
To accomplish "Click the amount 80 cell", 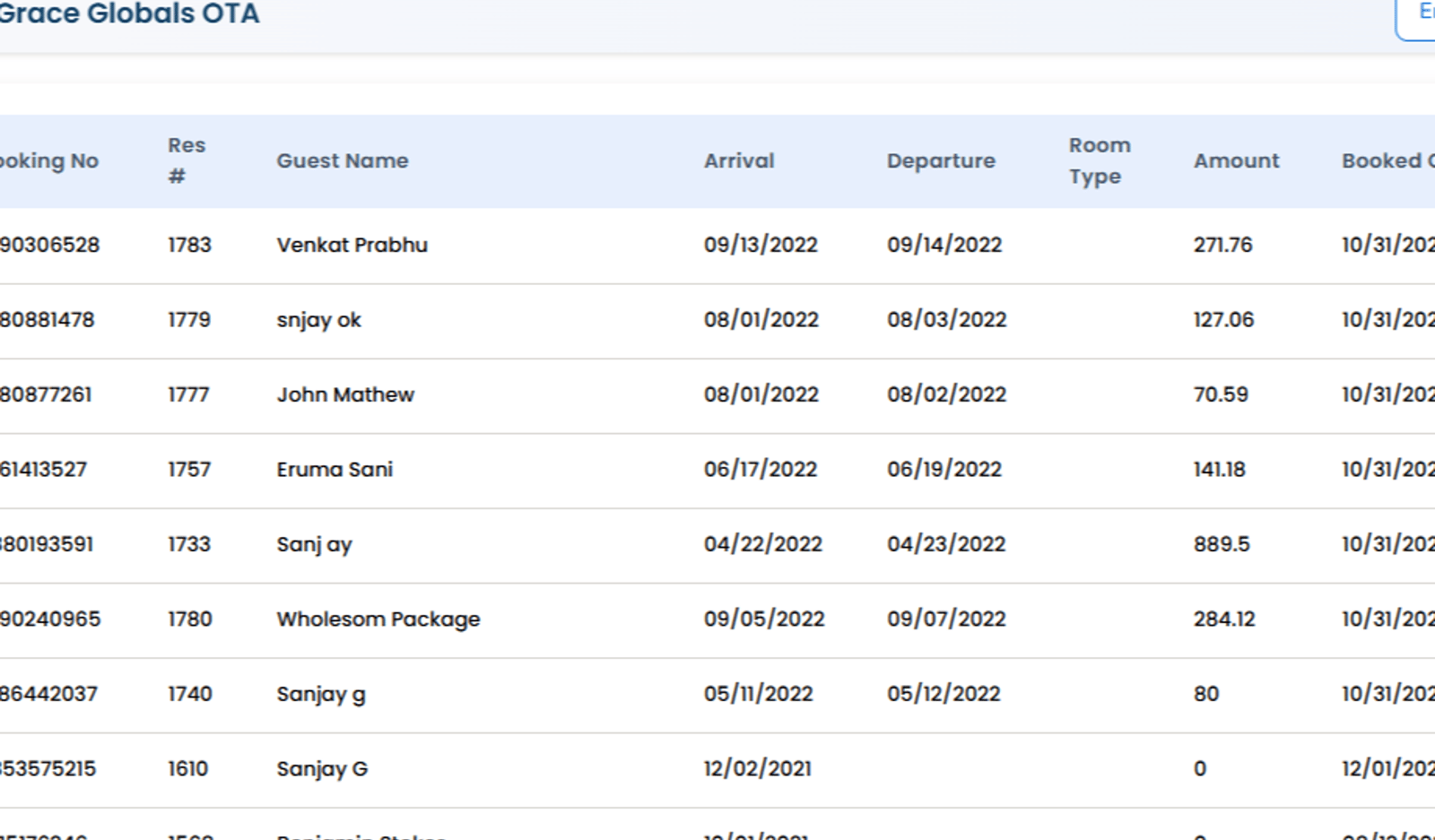I will point(1206,694).
